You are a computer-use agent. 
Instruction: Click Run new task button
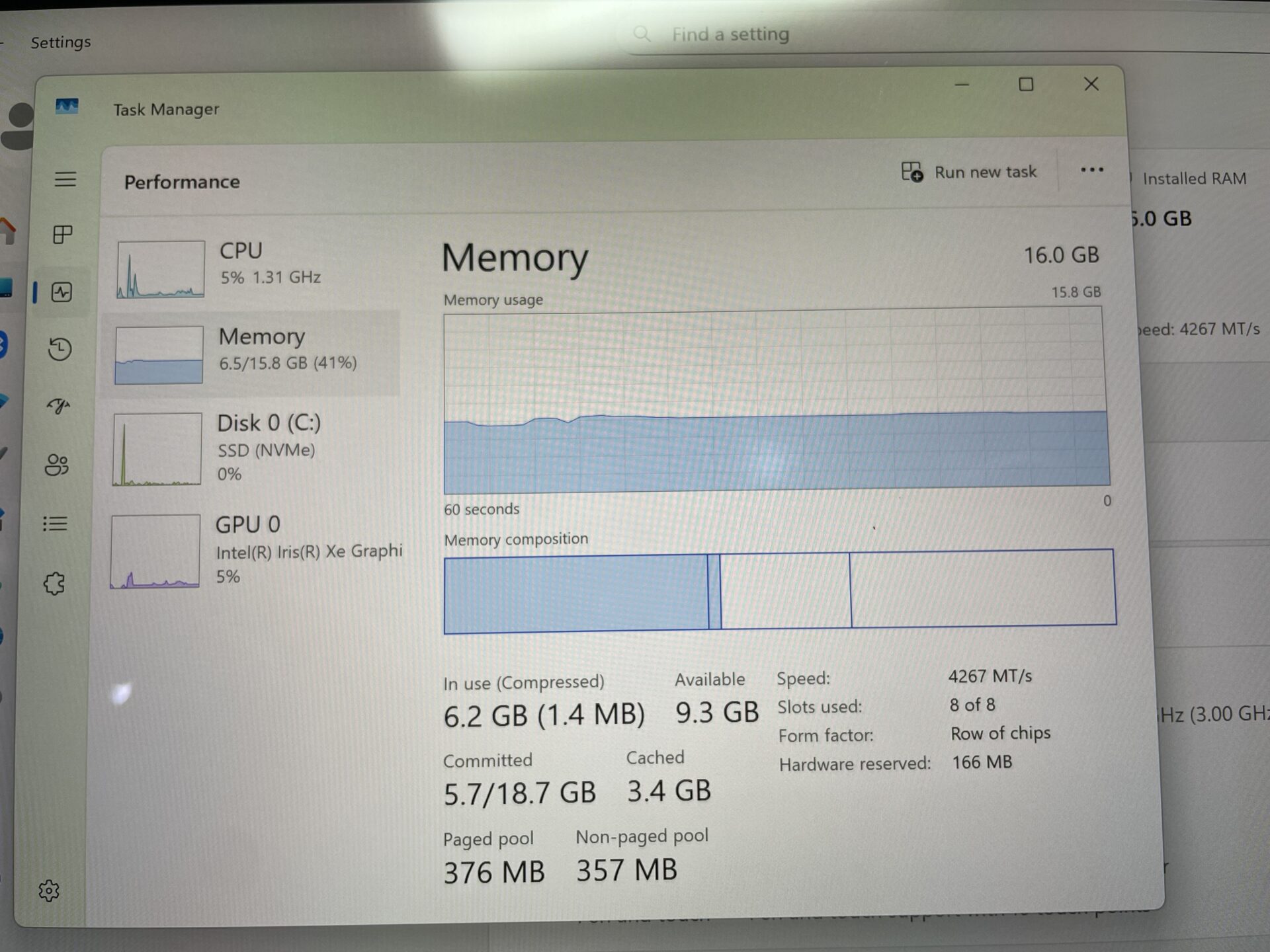[969, 172]
